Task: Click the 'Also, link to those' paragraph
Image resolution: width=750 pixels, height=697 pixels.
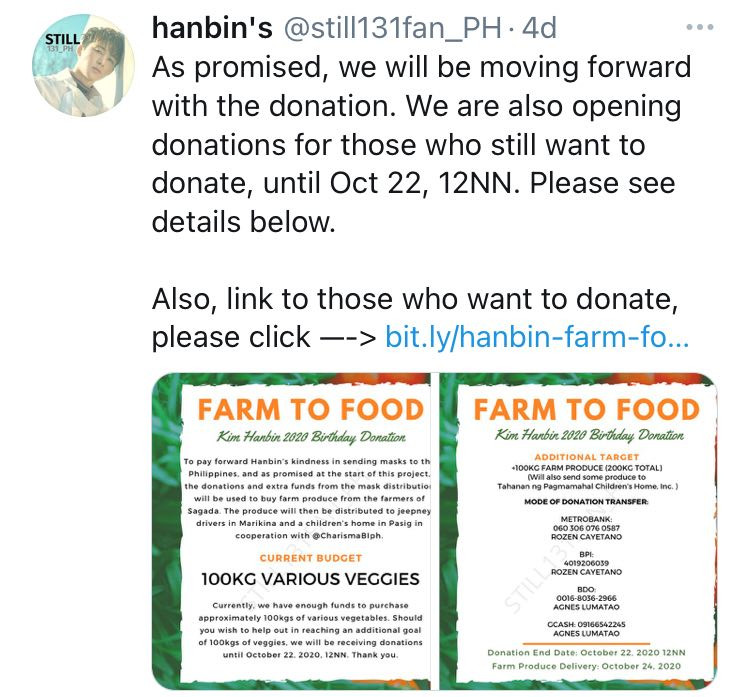Action: pyautogui.click(x=420, y=318)
